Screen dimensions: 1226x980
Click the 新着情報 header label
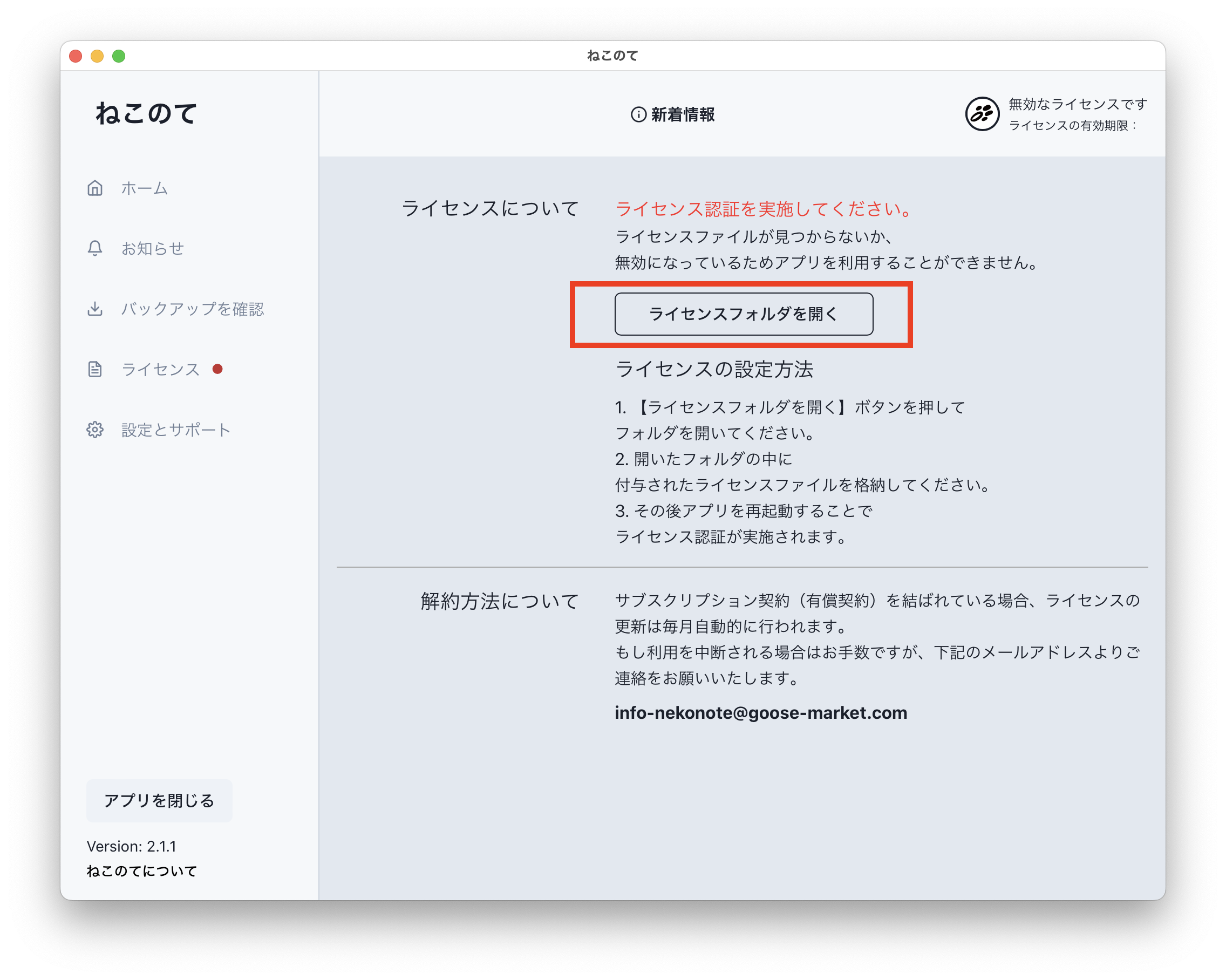pyautogui.click(x=683, y=114)
